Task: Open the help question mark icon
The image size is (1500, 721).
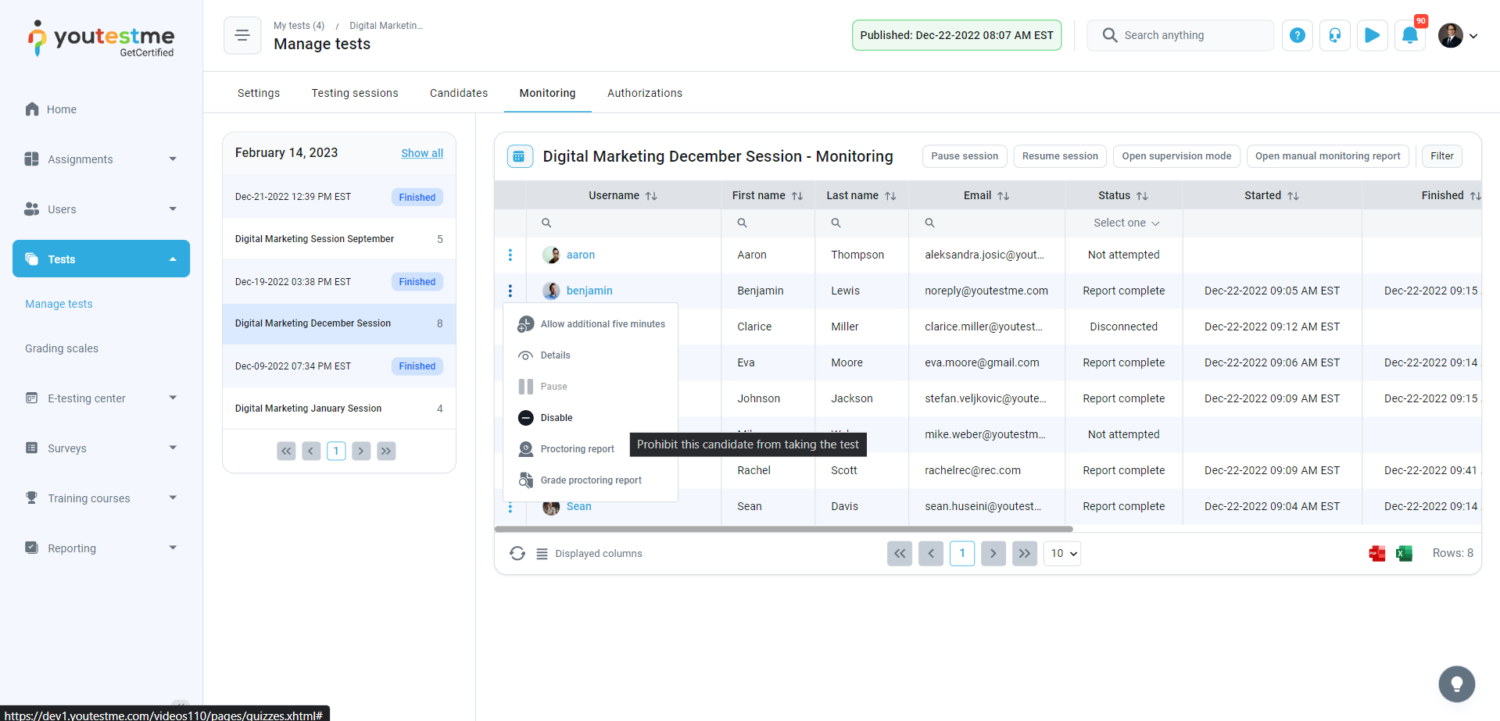Action: click(1297, 36)
